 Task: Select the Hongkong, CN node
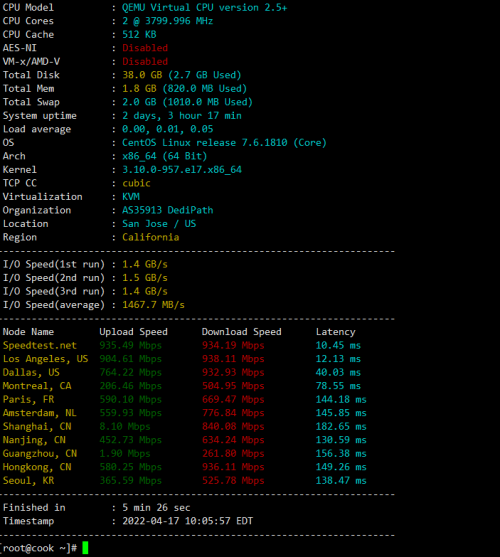point(37,466)
